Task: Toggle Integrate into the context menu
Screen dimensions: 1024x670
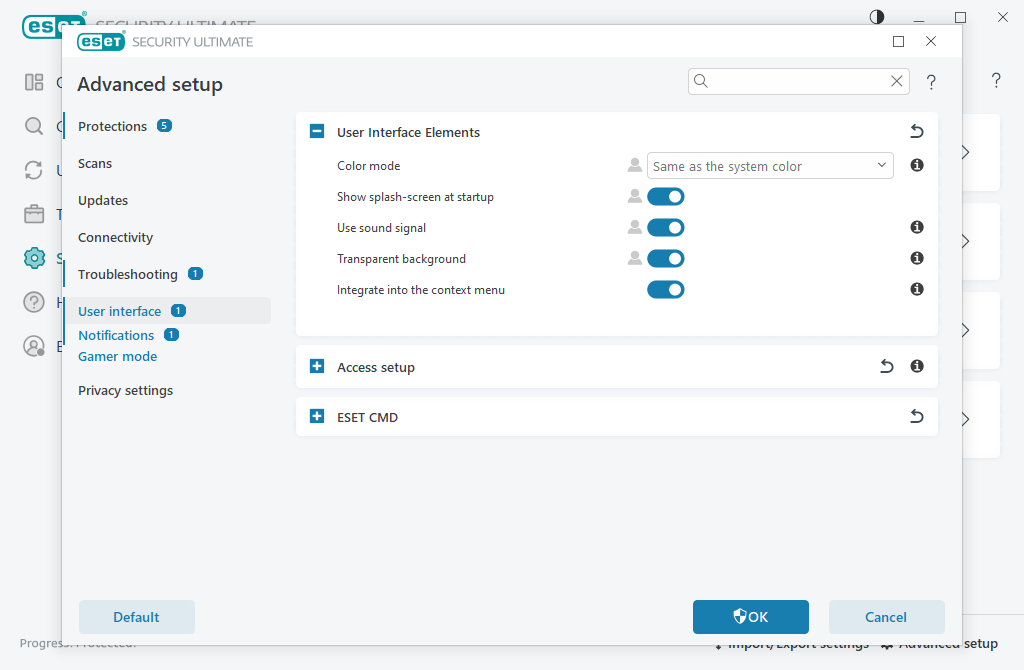Action: click(x=665, y=289)
